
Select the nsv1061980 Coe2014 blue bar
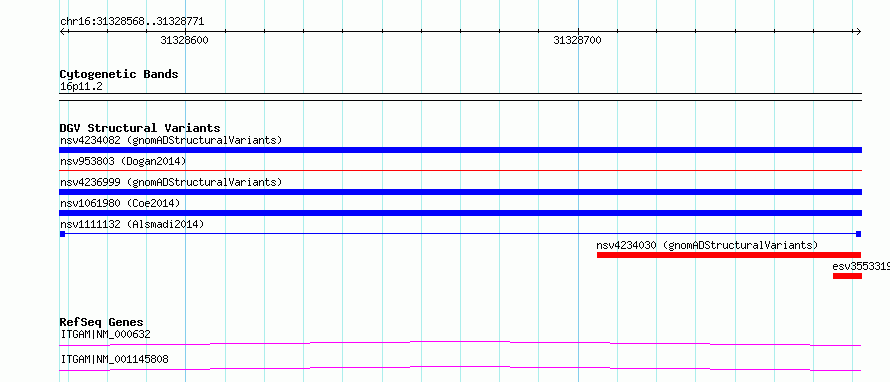460,213
